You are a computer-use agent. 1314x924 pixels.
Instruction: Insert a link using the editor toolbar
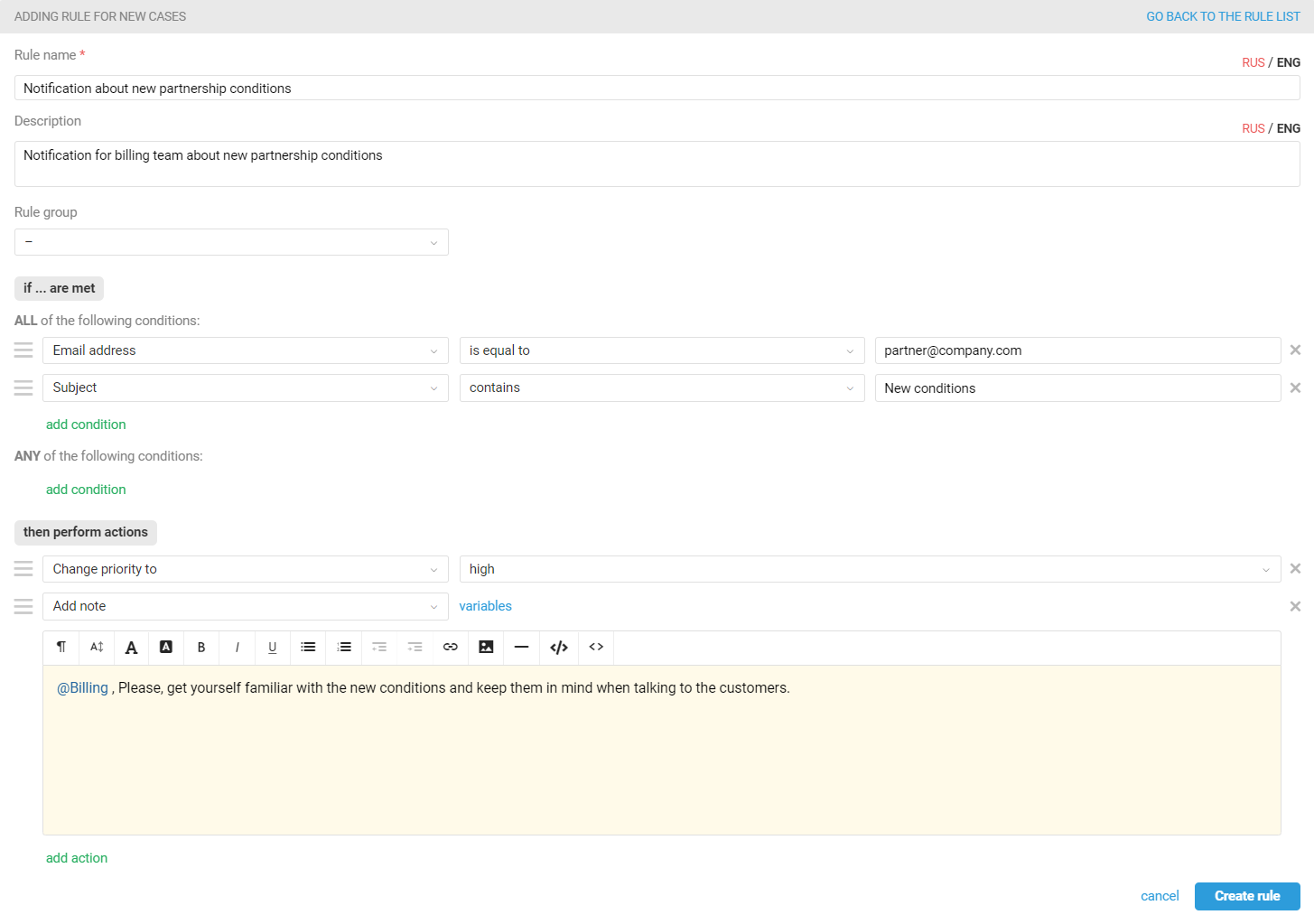click(450, 648)
